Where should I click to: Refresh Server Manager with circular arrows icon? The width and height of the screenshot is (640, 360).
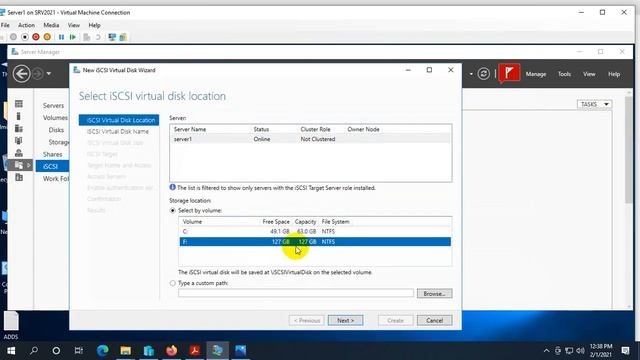(484, 74)
